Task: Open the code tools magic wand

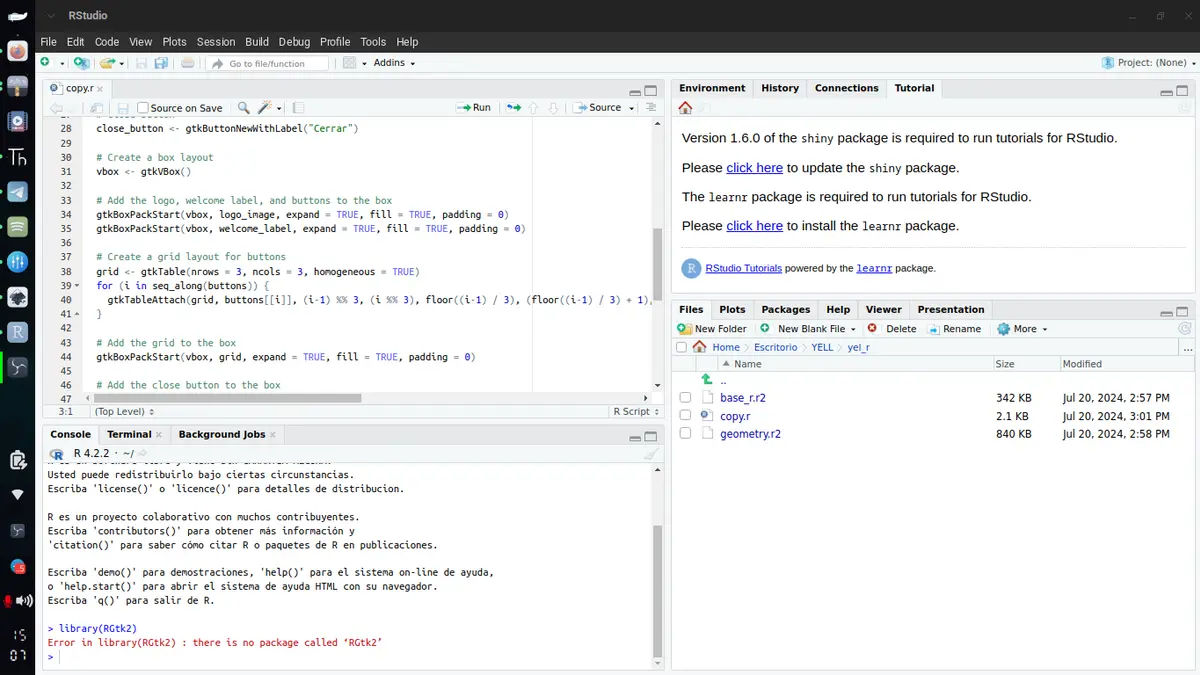Action: click(266, 108)
